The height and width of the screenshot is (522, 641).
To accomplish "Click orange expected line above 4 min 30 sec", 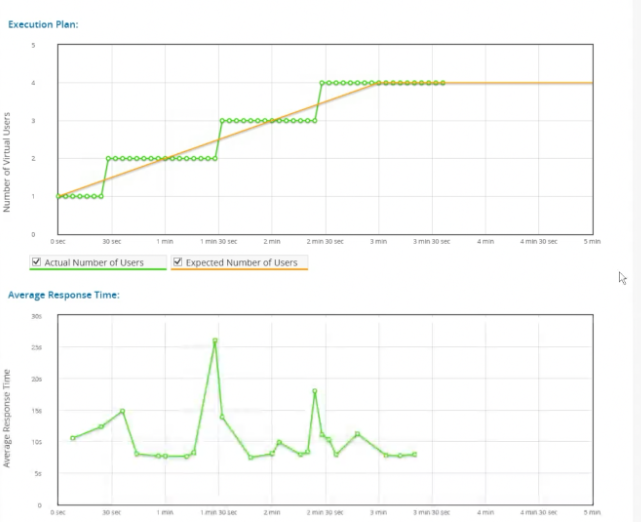I will tap(539, 83).
